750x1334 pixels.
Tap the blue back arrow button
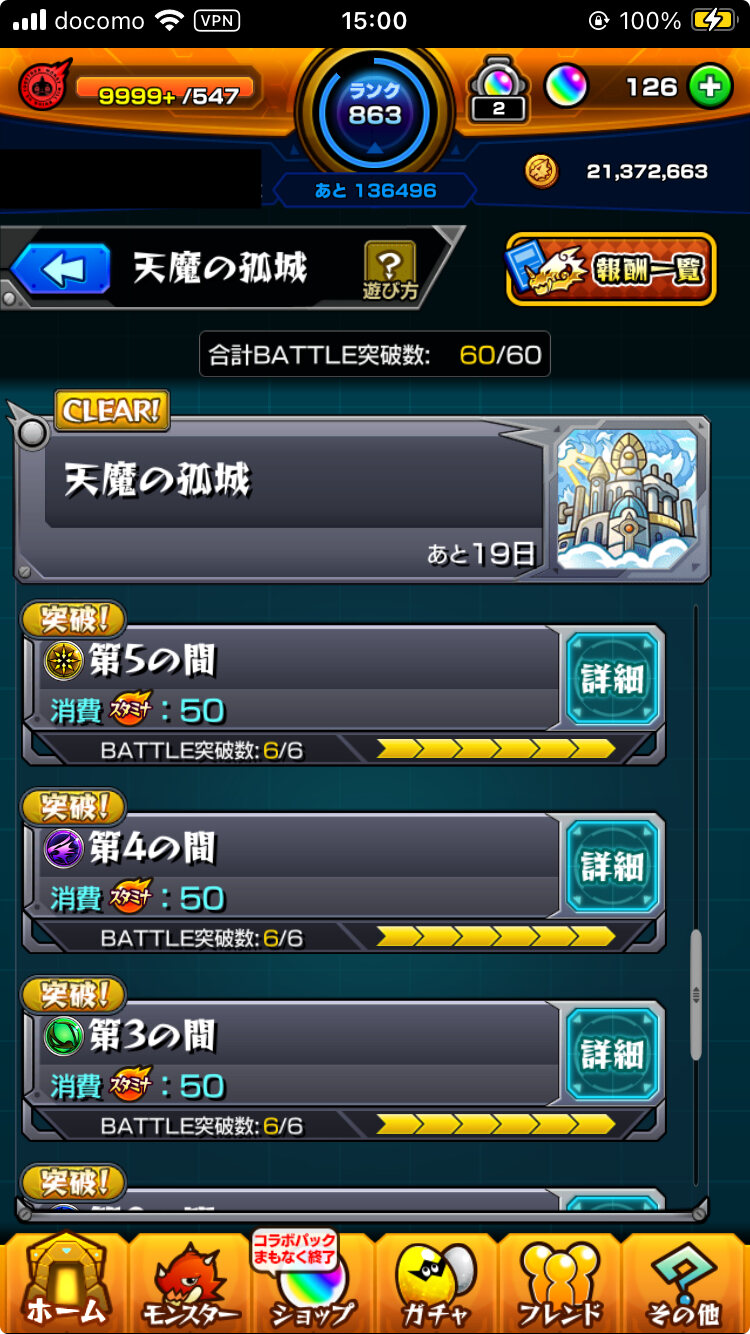point(61,268)
